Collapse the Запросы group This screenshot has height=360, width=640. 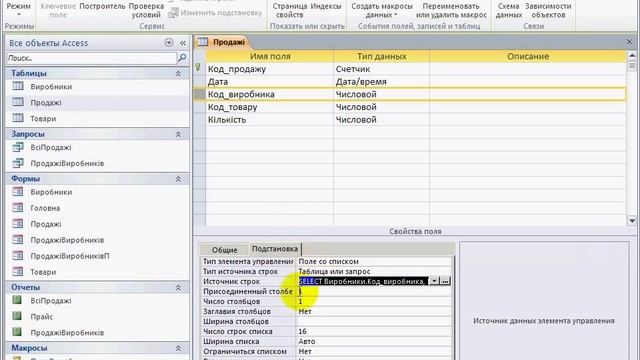(x=178, y=134)
